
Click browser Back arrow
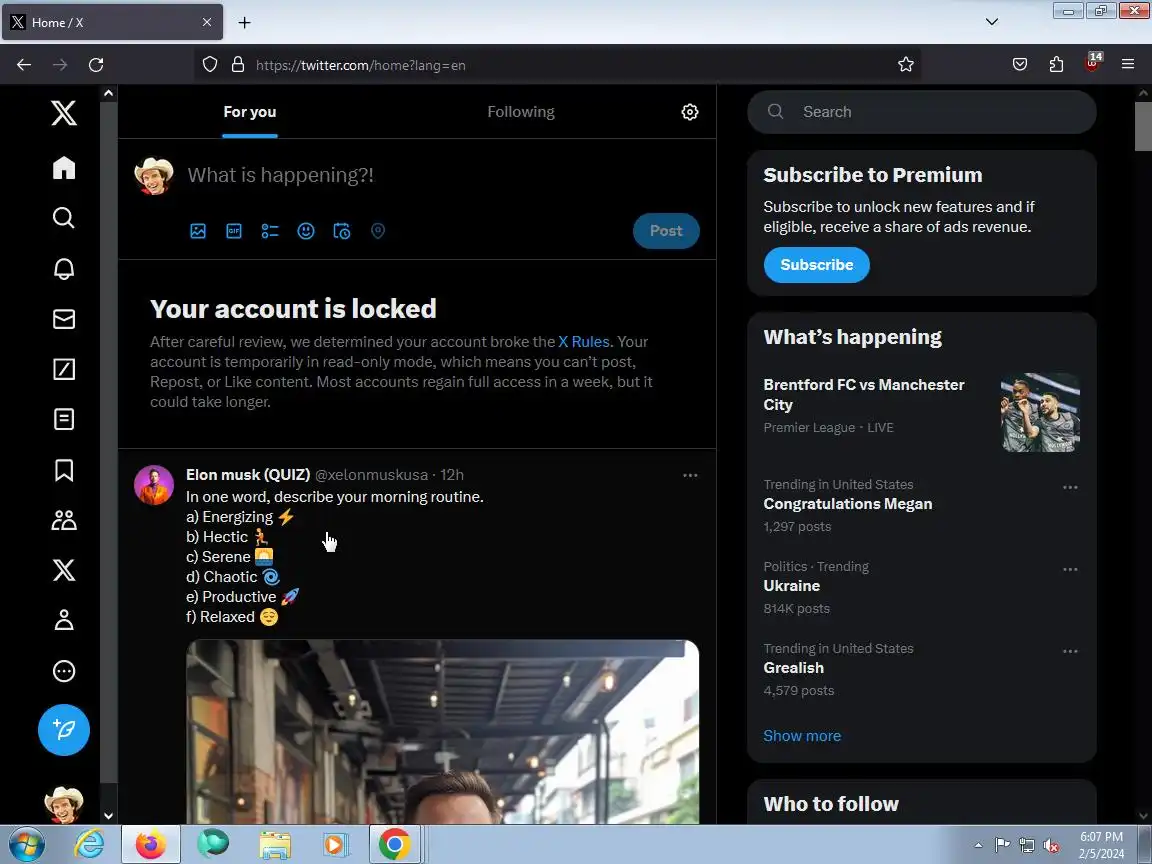pos(24,65)
